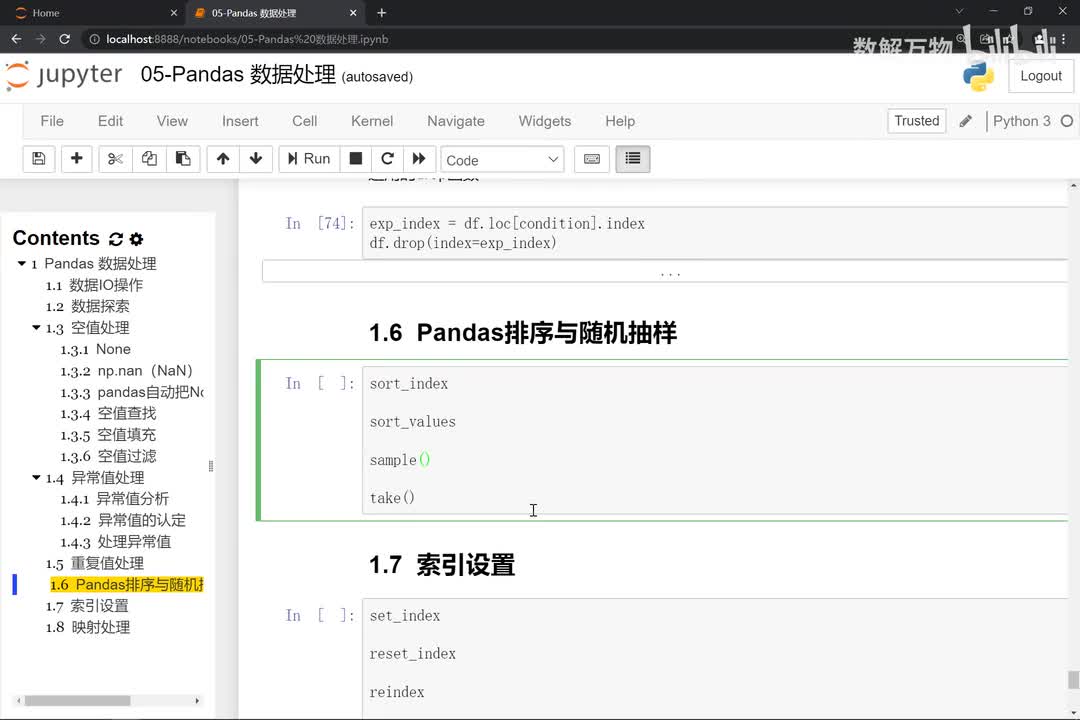Click into the cell containing sort_index code
Image resolution: width=1080 pixels, height=720 pixels.
pyautogui.click(x=715, y=440)
